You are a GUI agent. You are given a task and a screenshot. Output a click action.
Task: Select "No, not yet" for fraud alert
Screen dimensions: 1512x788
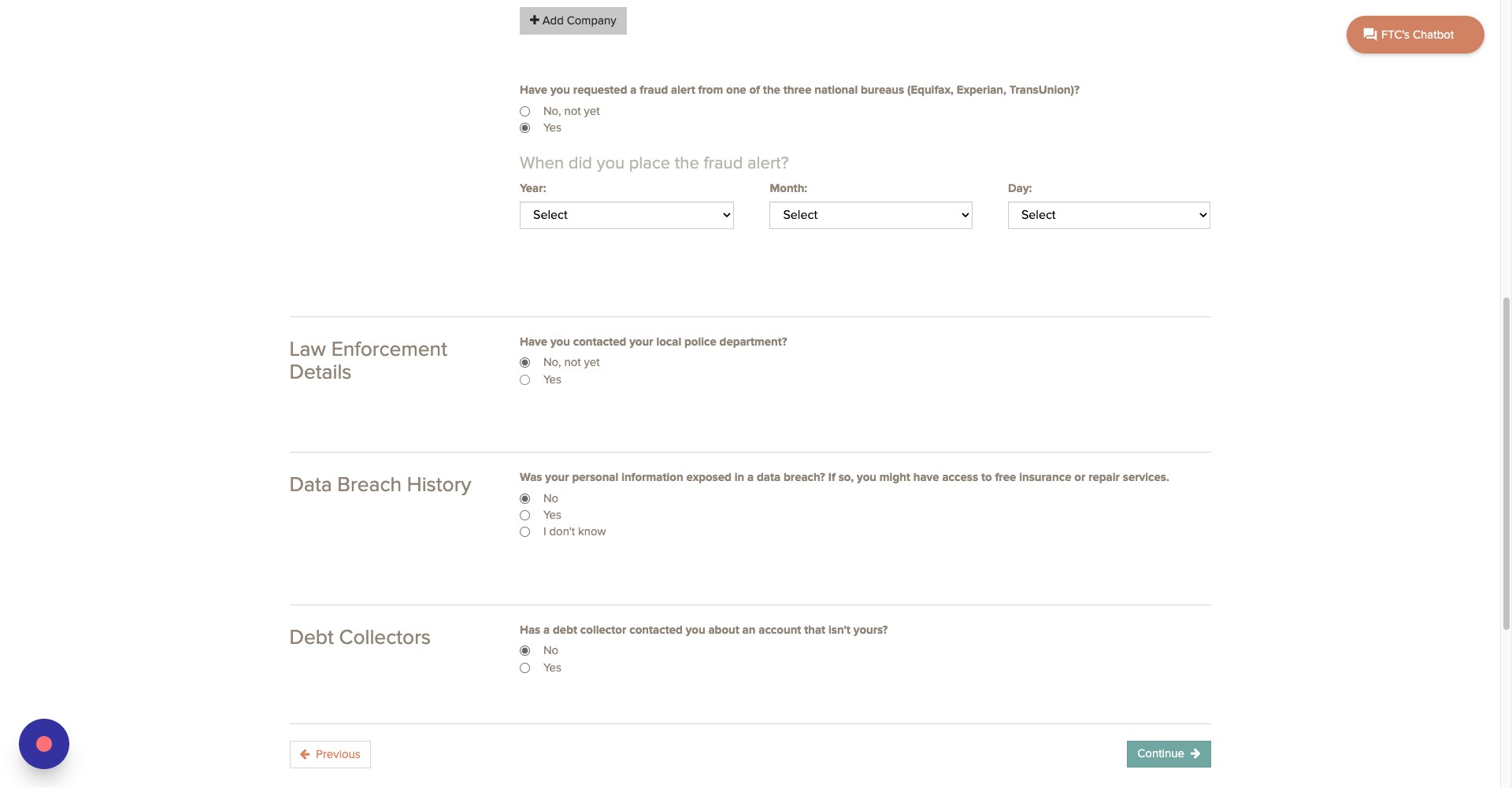[525, 112]
